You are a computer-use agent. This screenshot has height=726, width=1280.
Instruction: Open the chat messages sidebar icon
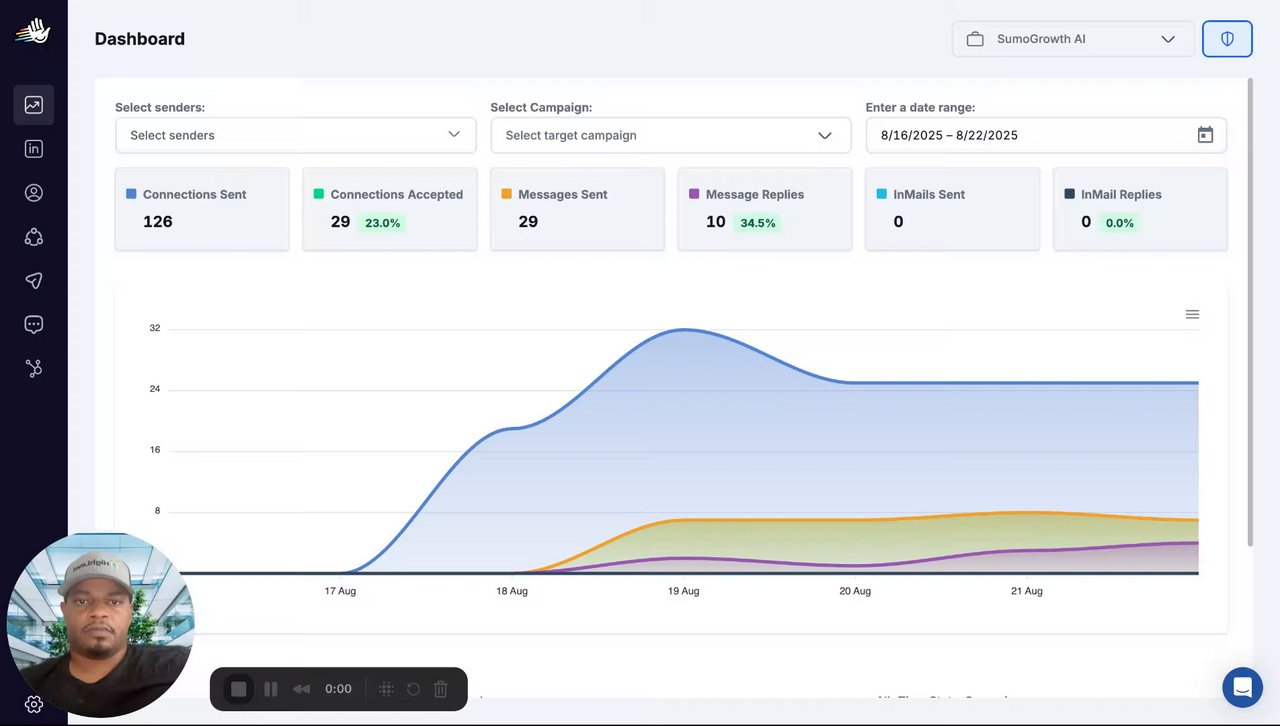pyautogui.click(x=34, y=324)
